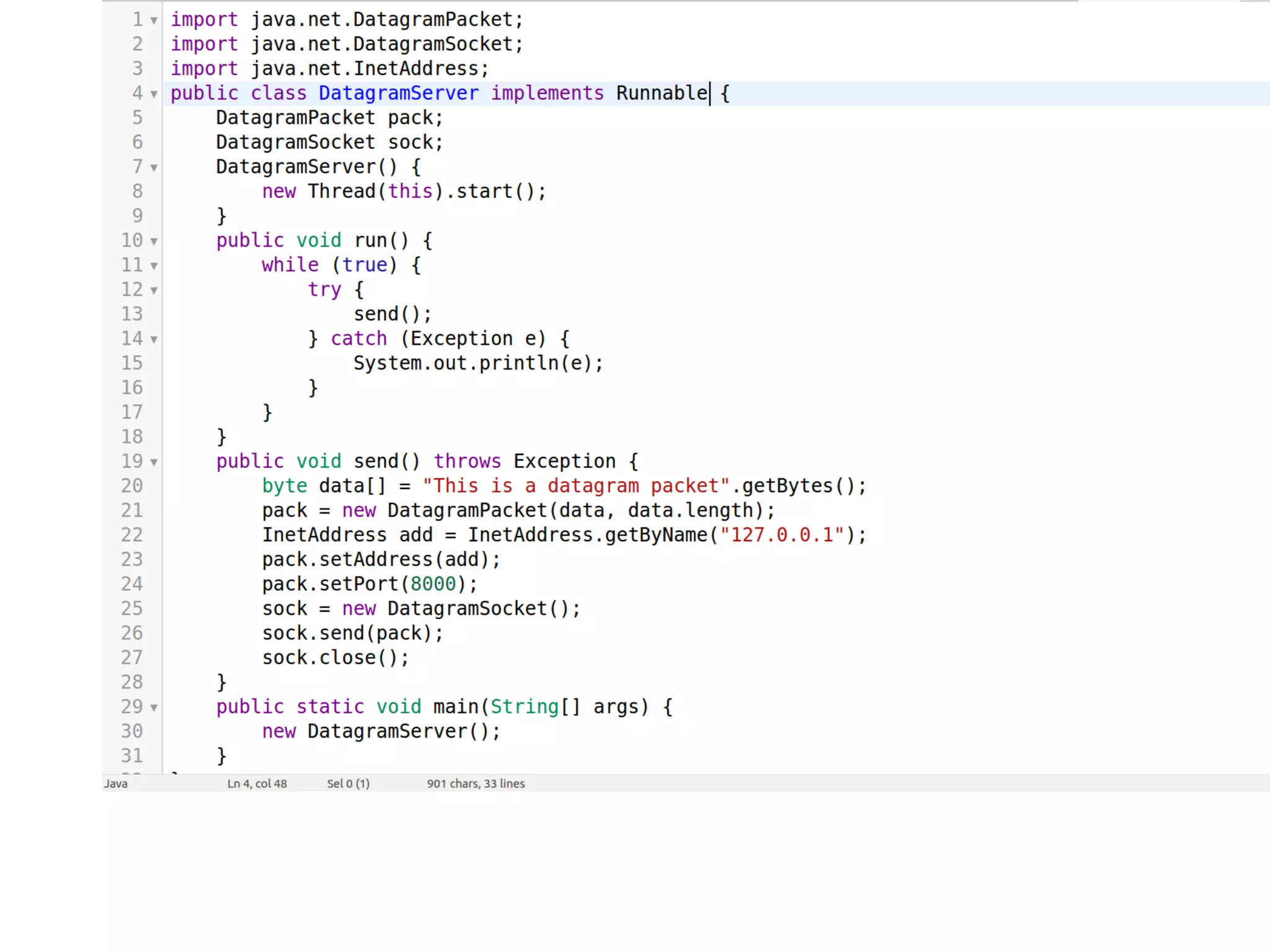Viewport: 1270px width, 952px height.
Task: Fold the run() method at line 10
Action: click(154, 242)
